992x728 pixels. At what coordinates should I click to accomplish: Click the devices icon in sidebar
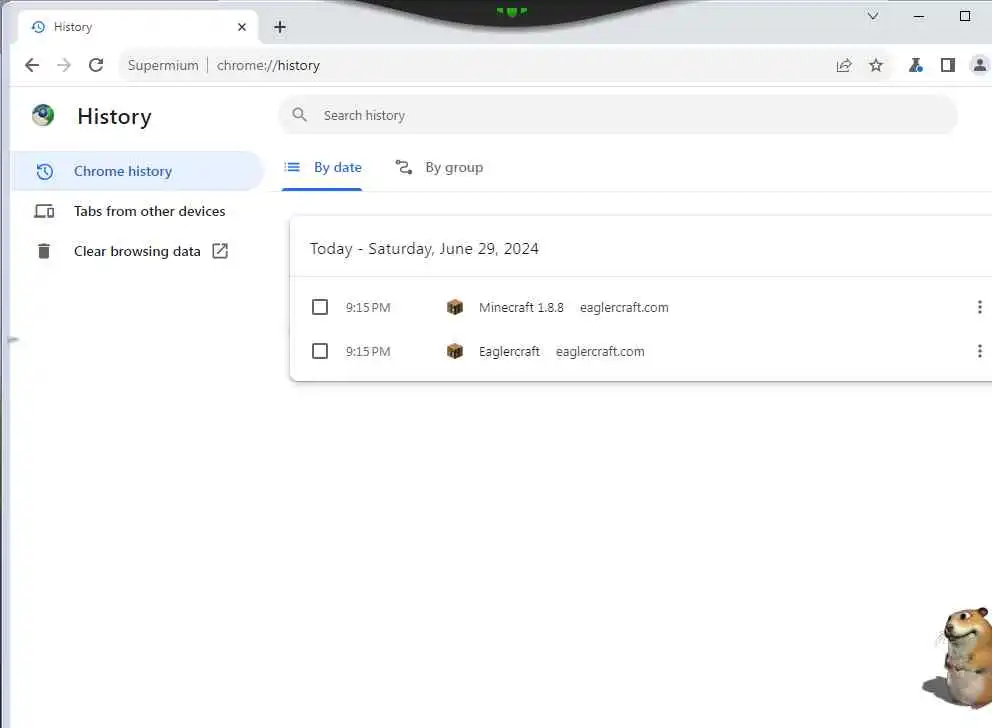[x=44, y=211]
